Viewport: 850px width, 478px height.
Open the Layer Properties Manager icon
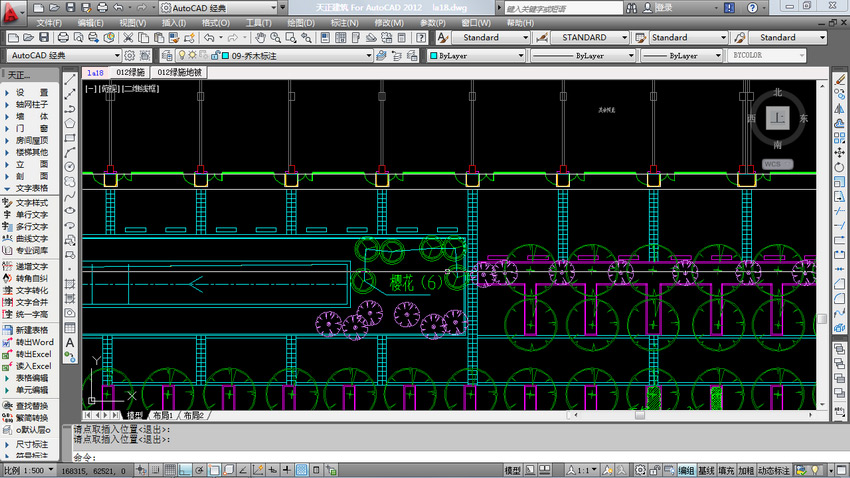(167, 55)
